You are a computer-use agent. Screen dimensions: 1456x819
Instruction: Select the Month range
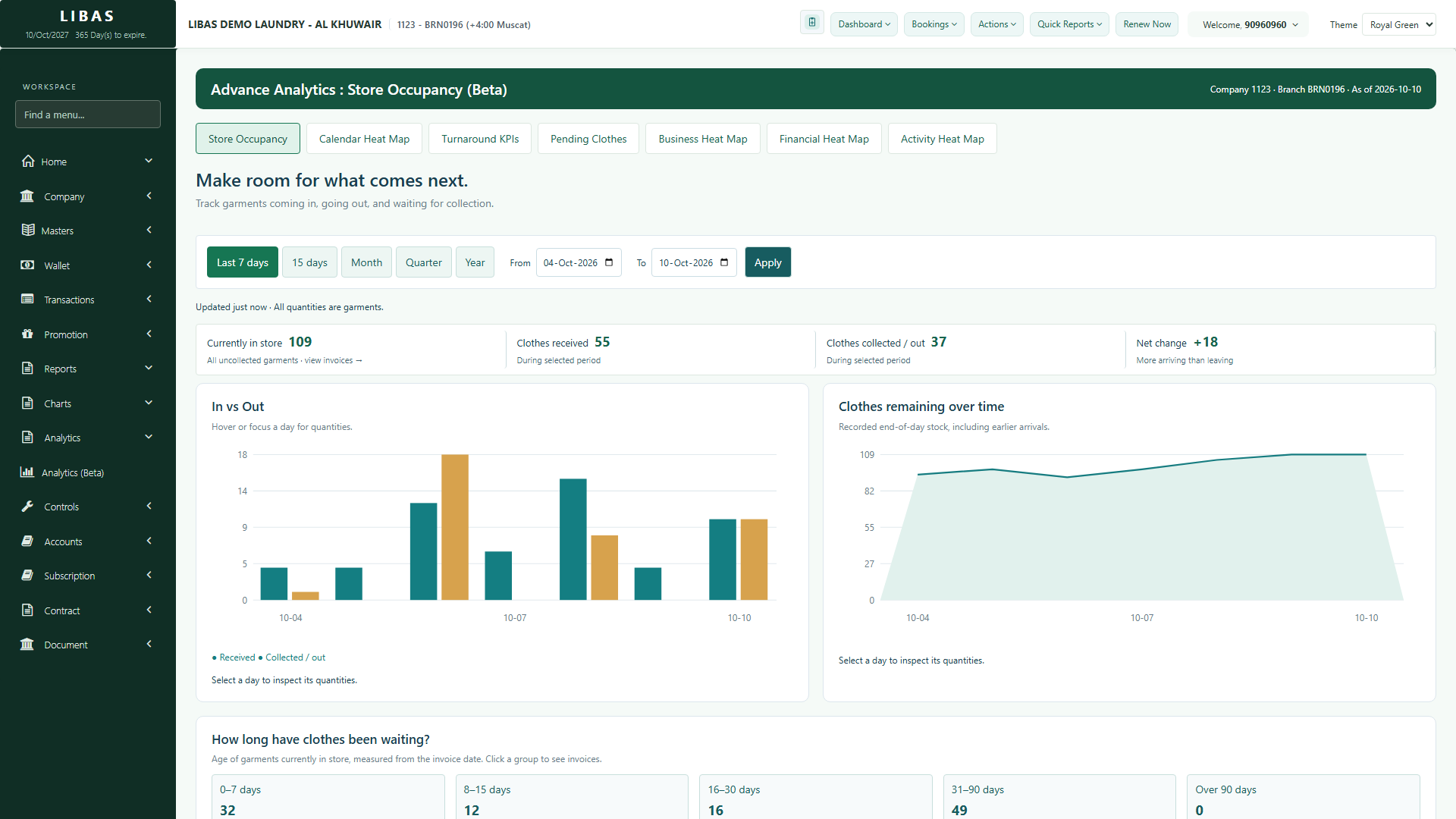pyautogui.click(x=366, y=262)
